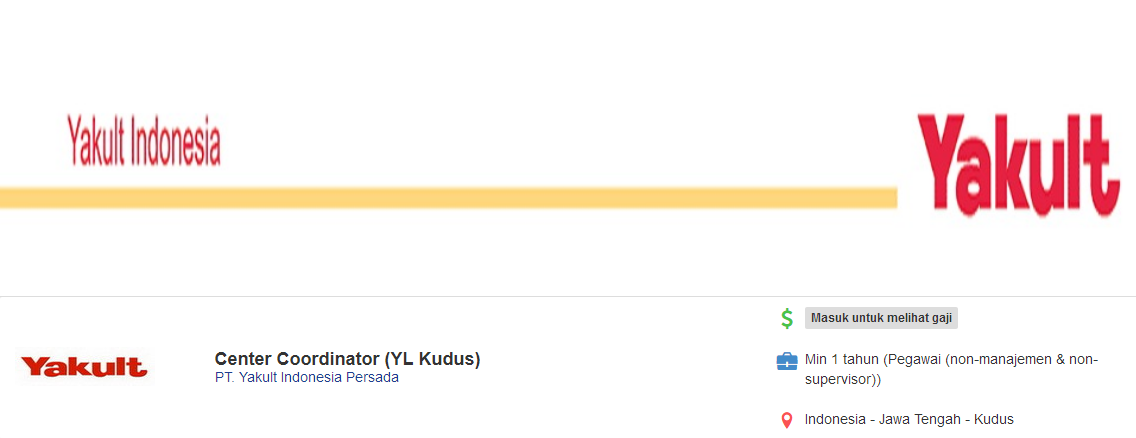Image resolution: width=1136 pixels, height=438 pixels.
Task: Click the red location pin icon
Action: (x=787, y=420)
